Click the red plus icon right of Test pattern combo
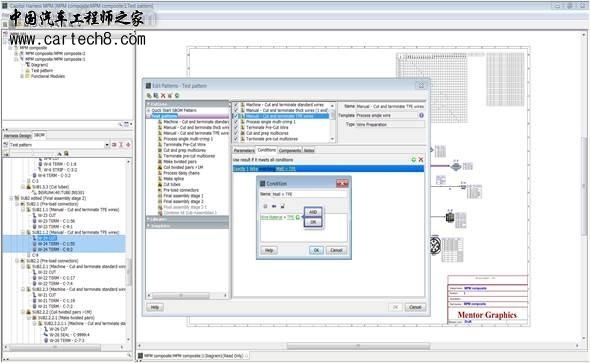This screenshot has width=590, height=363. (x=128, y=145)
